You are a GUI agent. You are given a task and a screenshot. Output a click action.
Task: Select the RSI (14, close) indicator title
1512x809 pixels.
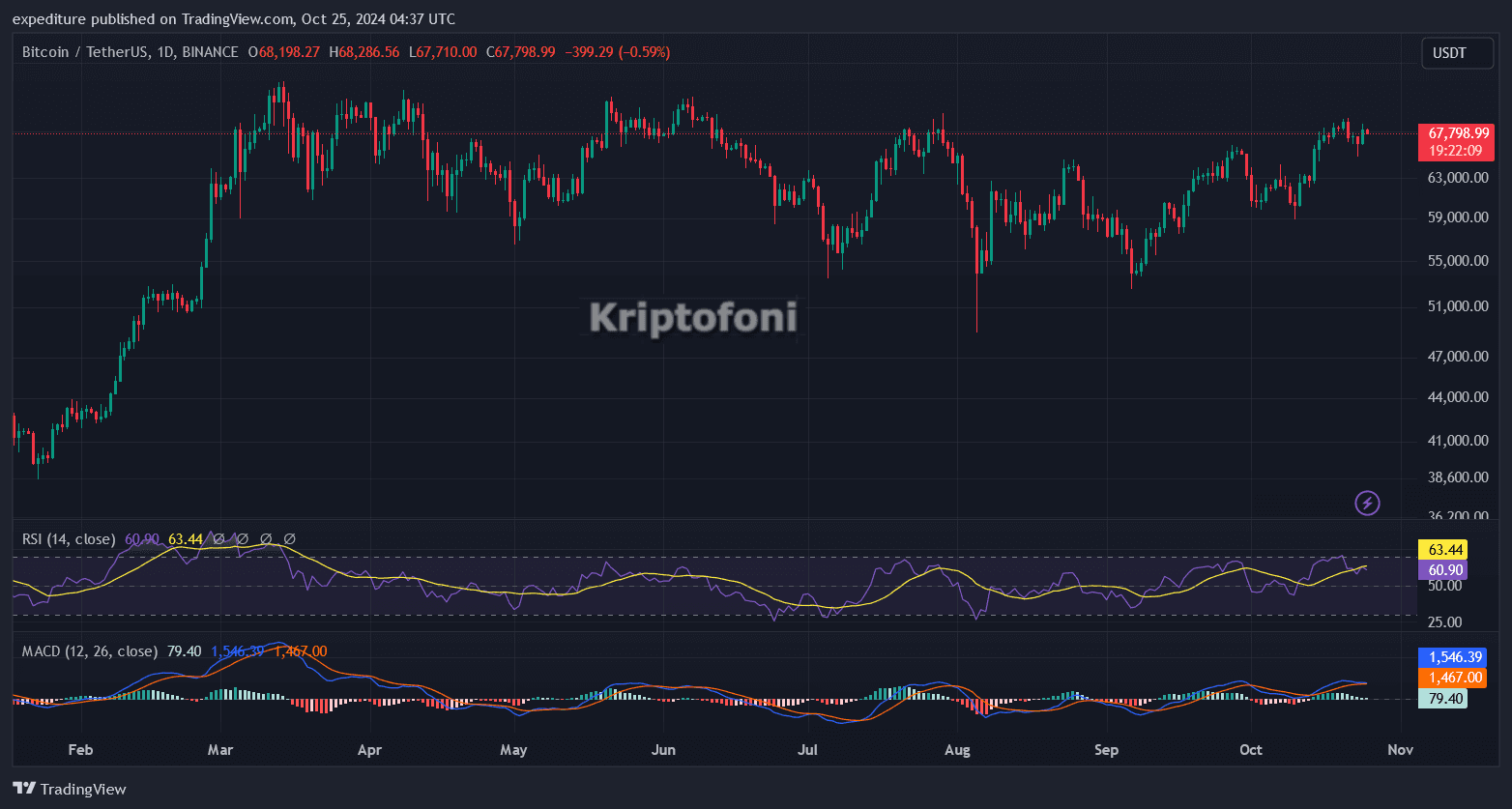point(68,539)
